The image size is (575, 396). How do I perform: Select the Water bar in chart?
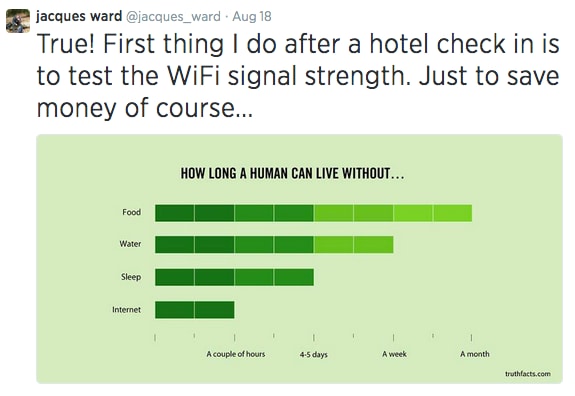274,245
